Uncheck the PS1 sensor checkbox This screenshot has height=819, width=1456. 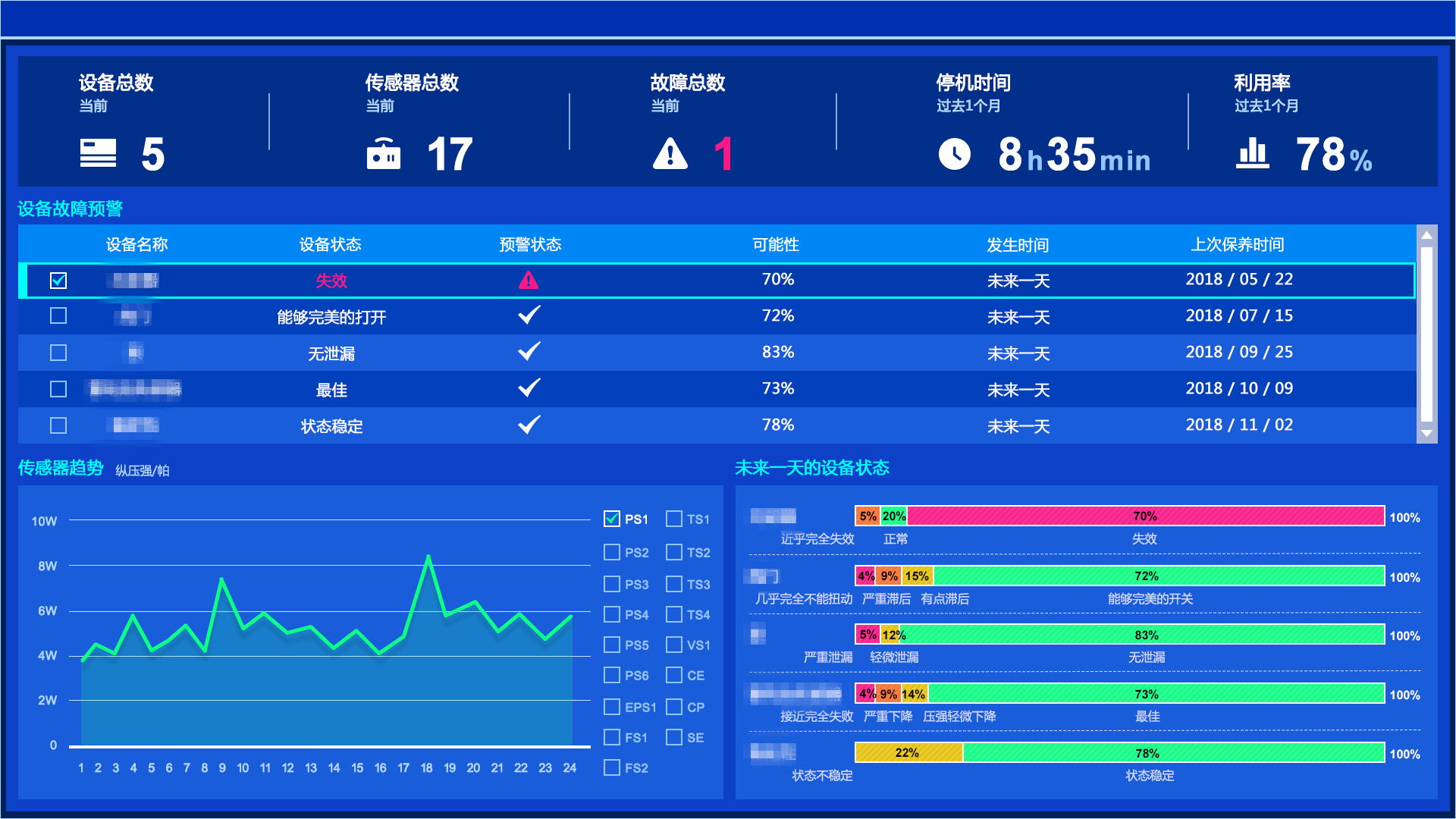point(611,519)
